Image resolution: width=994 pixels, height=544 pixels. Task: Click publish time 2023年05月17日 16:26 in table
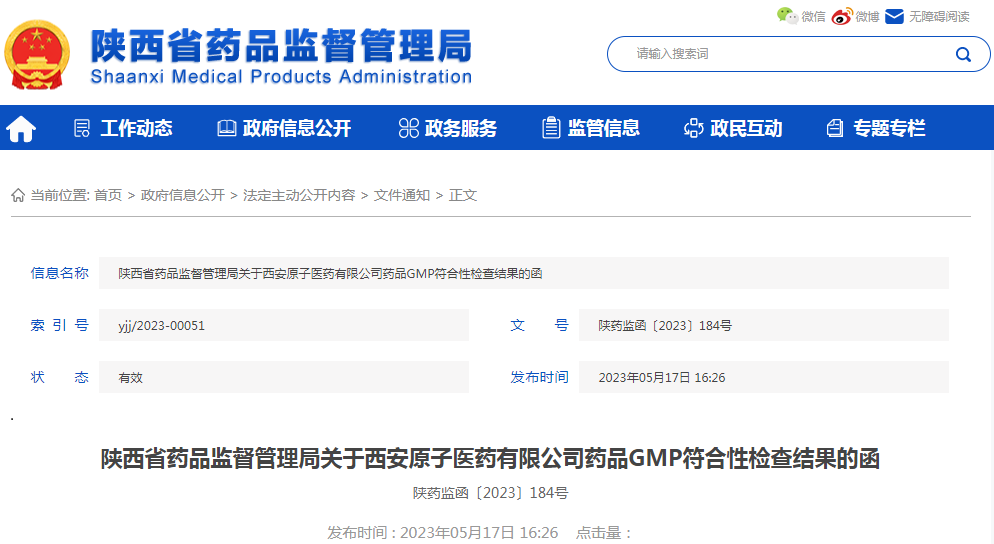[x=662, y=378]
